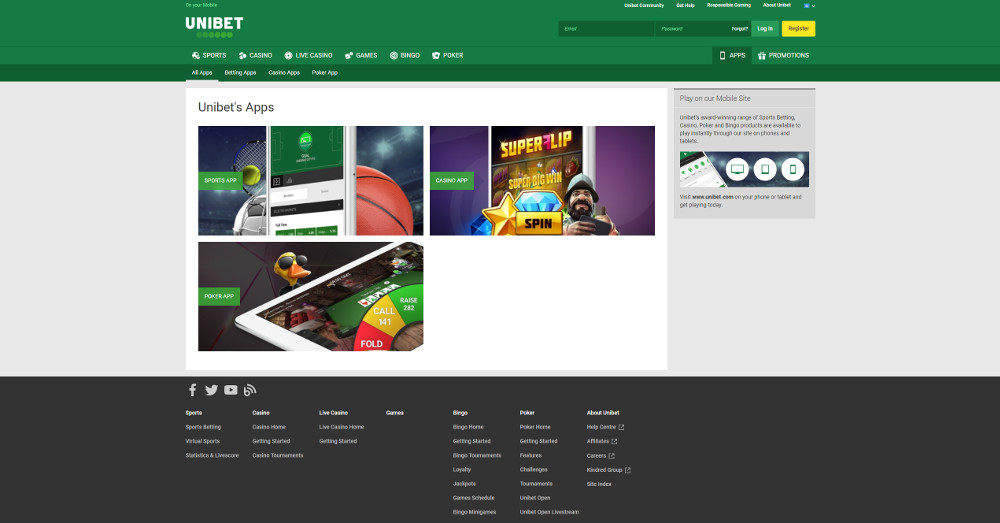Focus the Email input field
The image size is (1000, 523).
pos(607,29)
